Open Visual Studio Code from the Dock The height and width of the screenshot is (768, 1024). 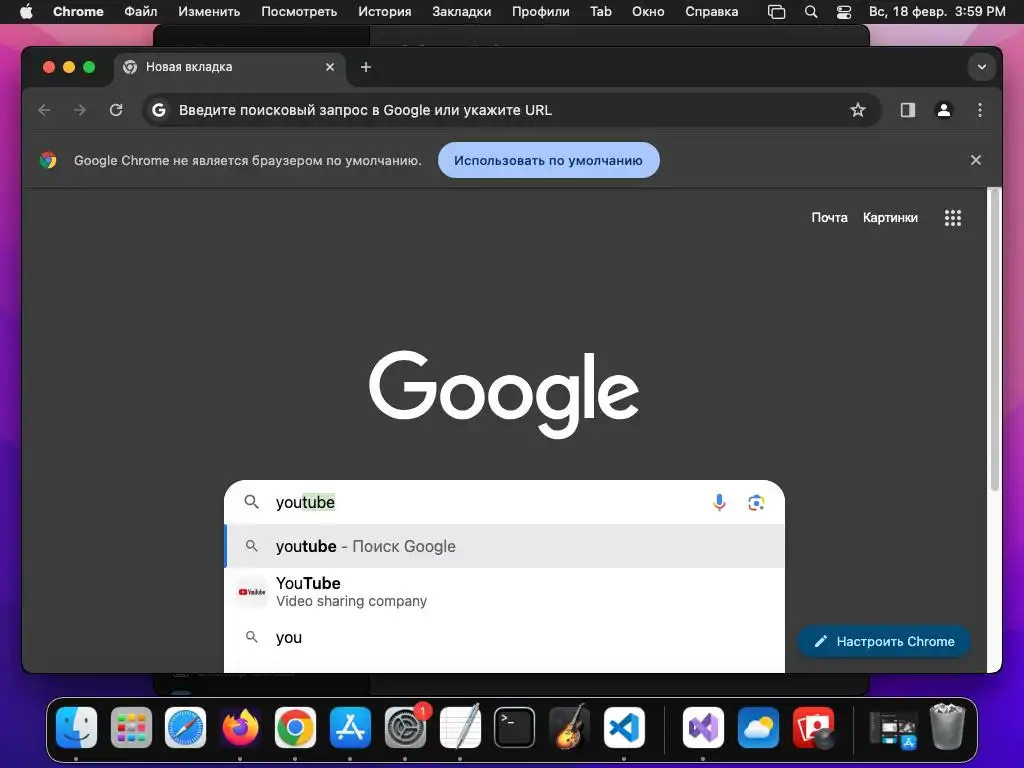624,728
